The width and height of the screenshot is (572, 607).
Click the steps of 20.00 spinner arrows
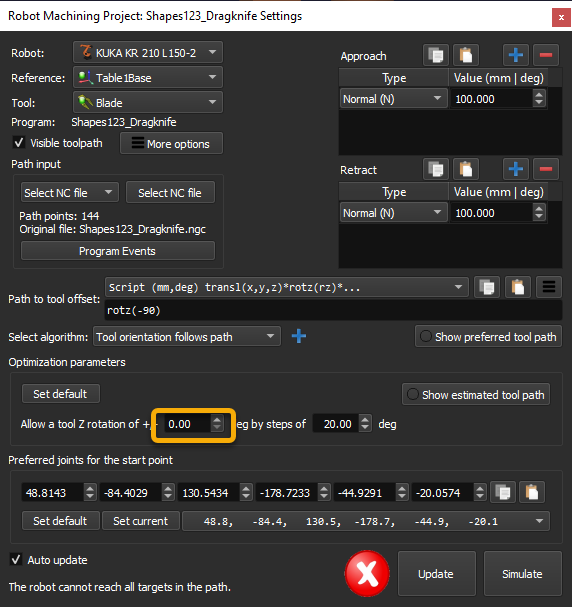[365, 424]
